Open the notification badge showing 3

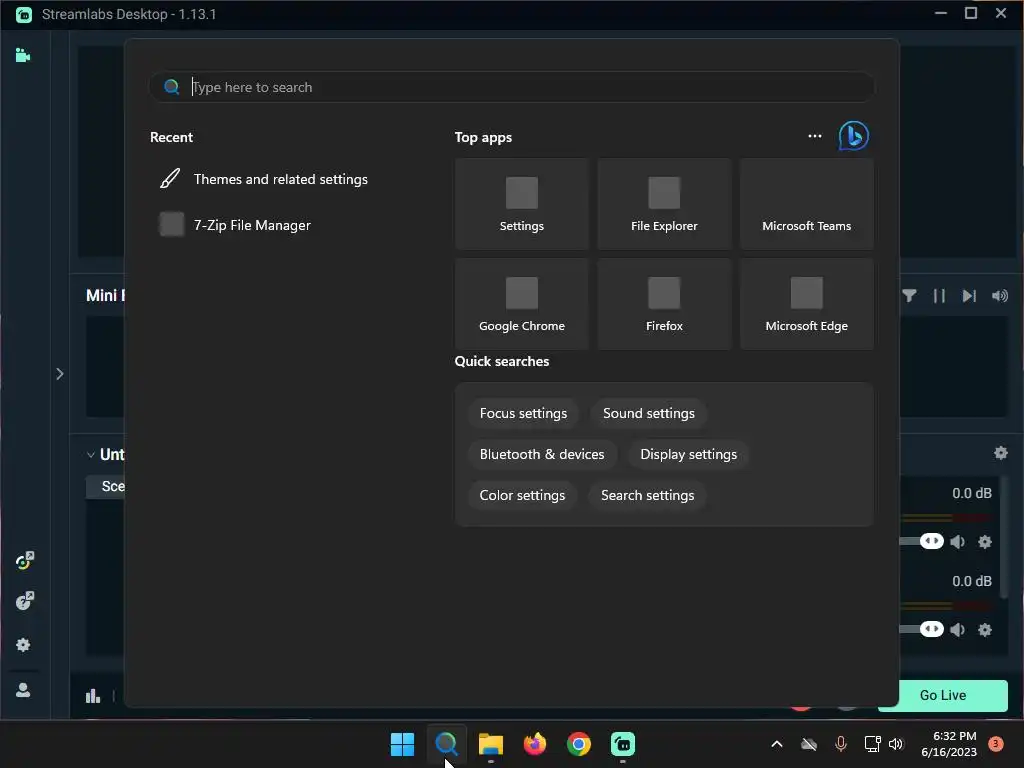point(996,744)
